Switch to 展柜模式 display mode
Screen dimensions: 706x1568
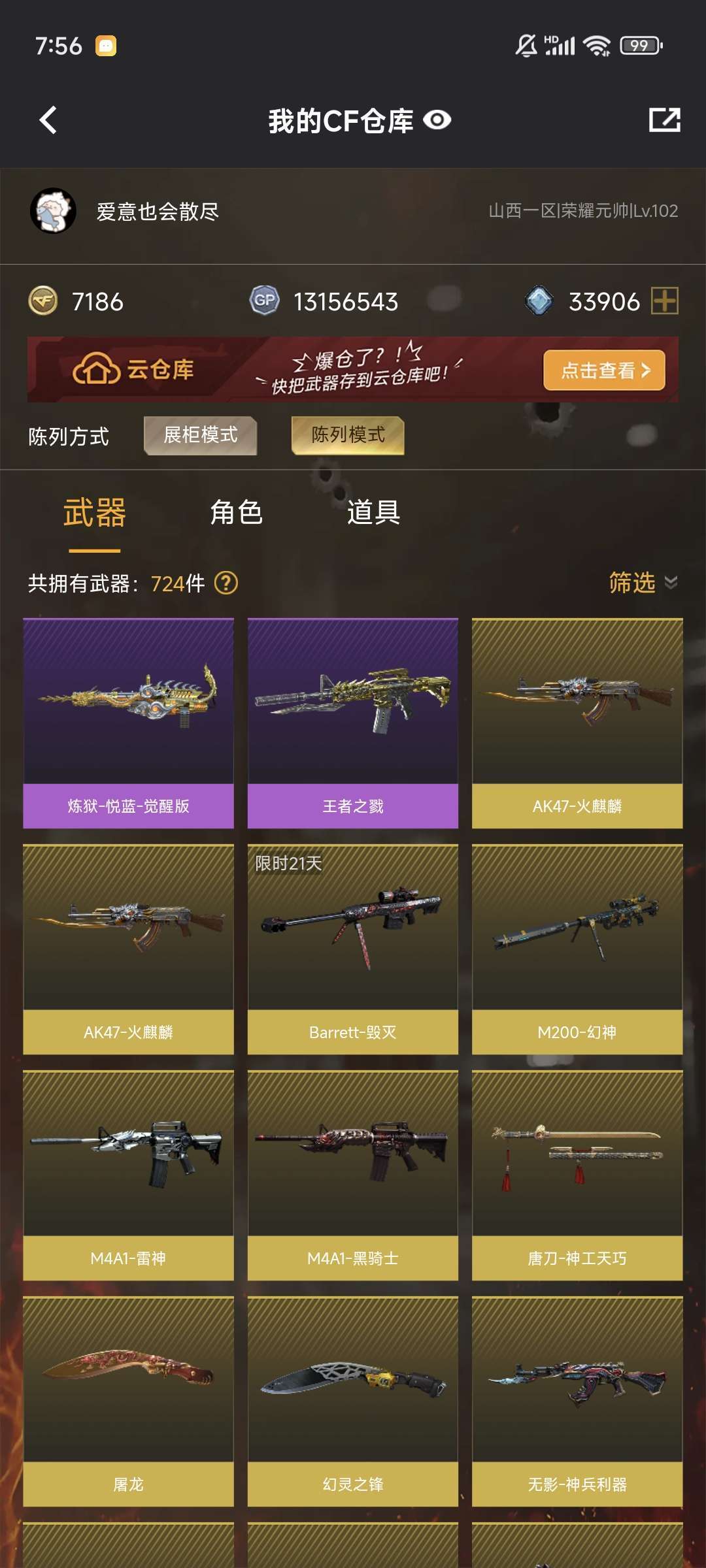pyautogui.click(x=200, y=435)
